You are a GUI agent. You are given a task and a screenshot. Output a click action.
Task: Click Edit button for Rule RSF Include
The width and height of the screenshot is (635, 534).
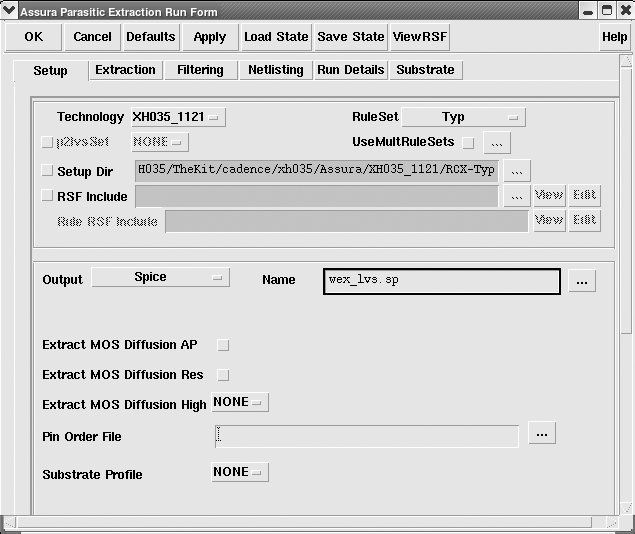pyautogui.click(x=584, y=221)
